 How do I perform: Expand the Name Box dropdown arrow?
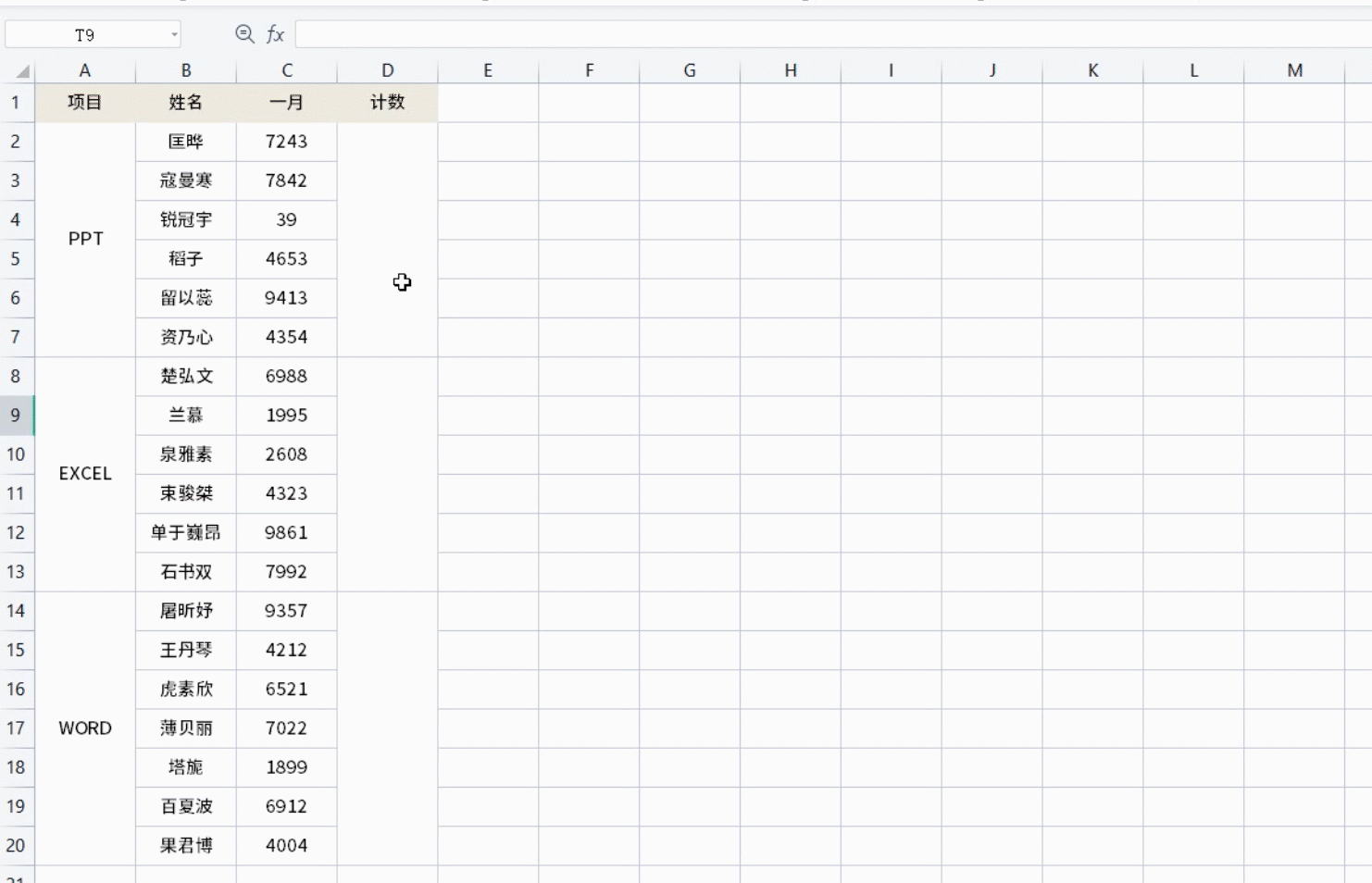coord(174,35)
